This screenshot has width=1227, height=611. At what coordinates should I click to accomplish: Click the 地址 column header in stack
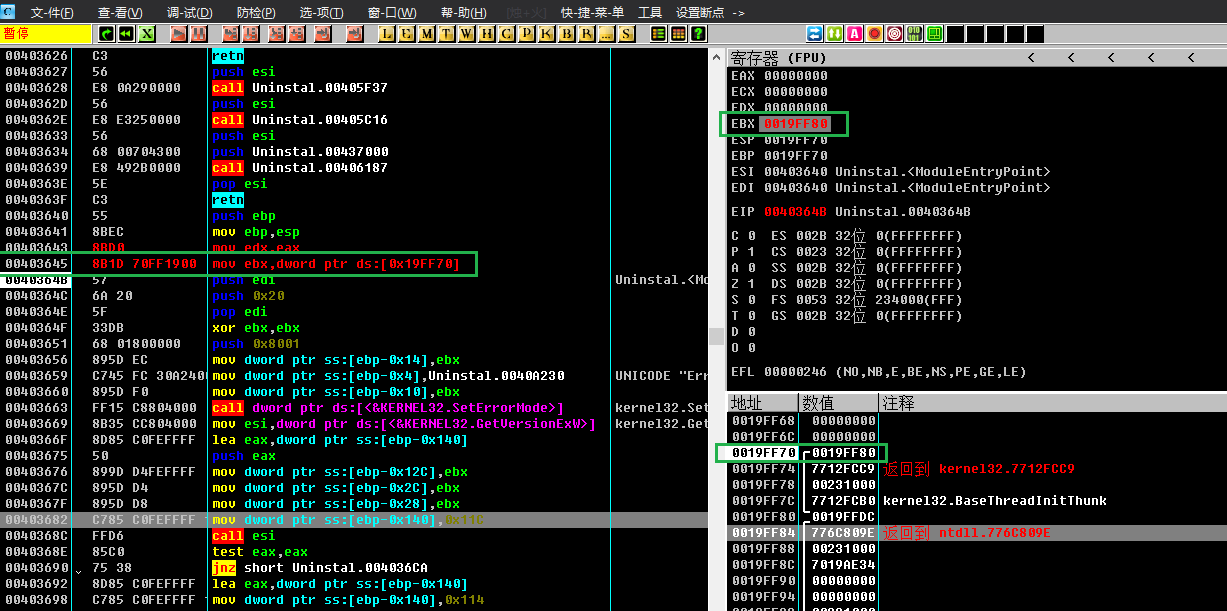point(746,403)
